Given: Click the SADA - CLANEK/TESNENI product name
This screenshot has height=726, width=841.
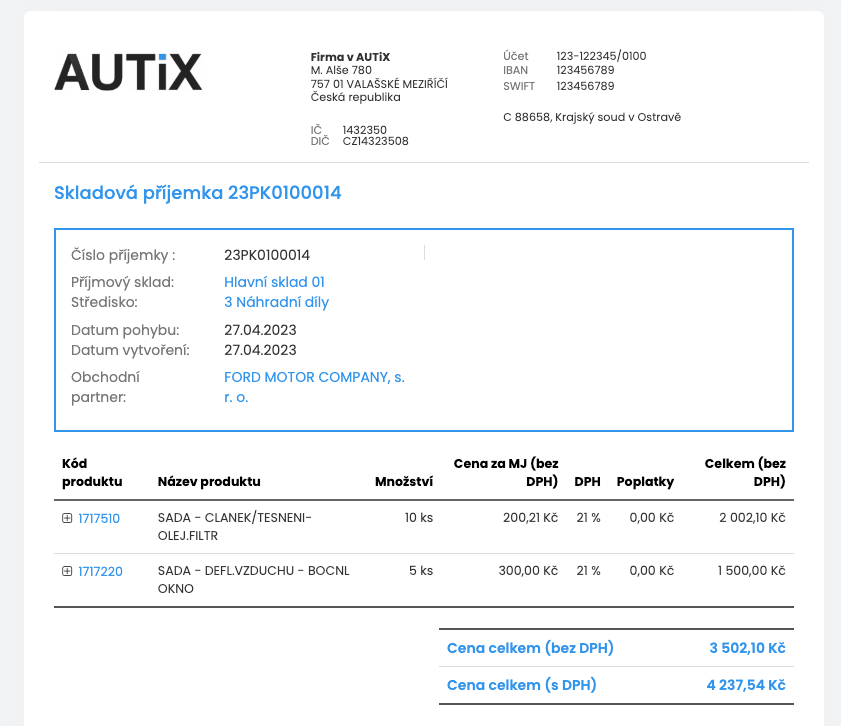Looking at the screenshot, I should tap(235, 518).
